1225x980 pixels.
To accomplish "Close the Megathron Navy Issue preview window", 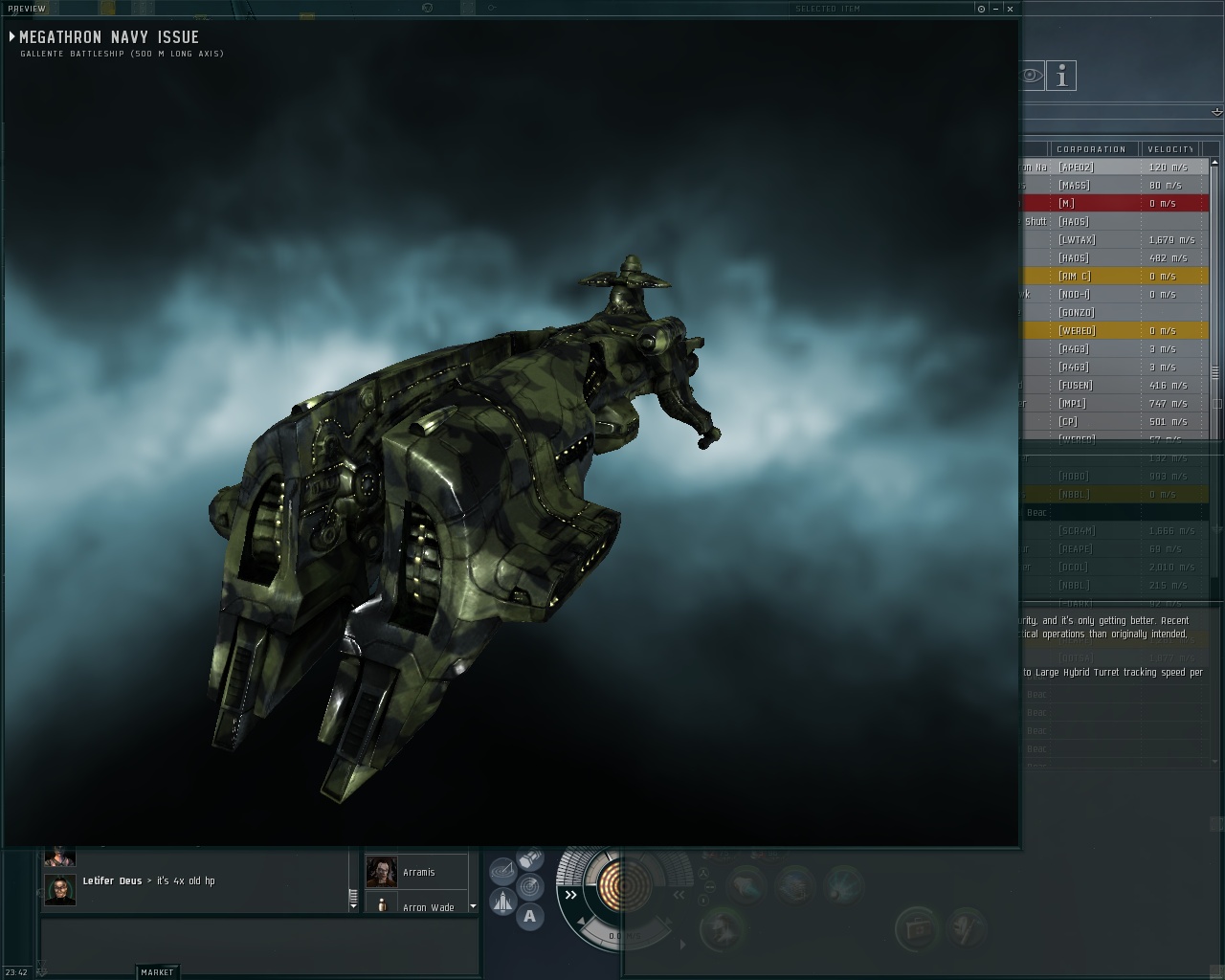I will click(1010, 9).
